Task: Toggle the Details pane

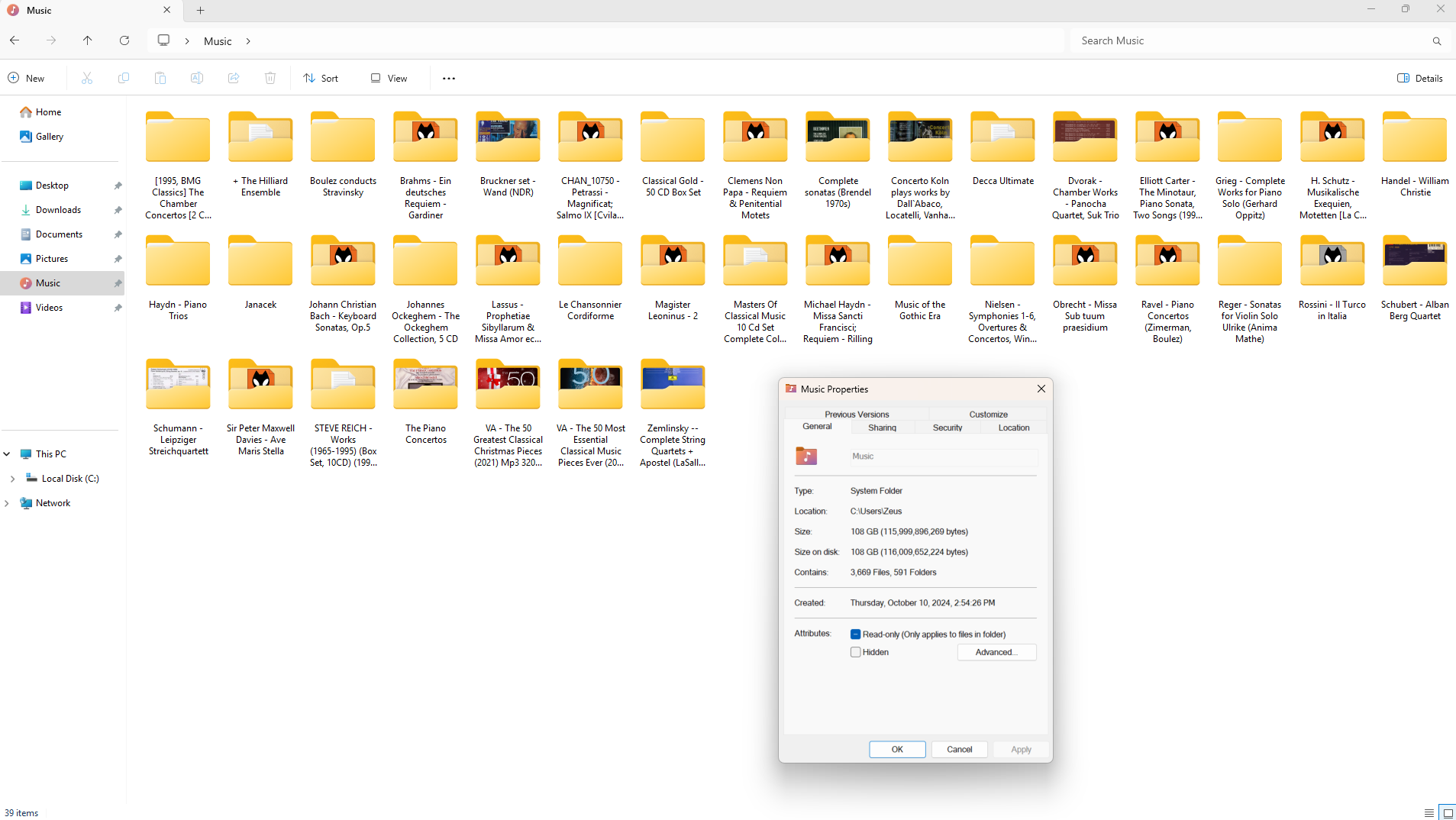Action: 1420,78
